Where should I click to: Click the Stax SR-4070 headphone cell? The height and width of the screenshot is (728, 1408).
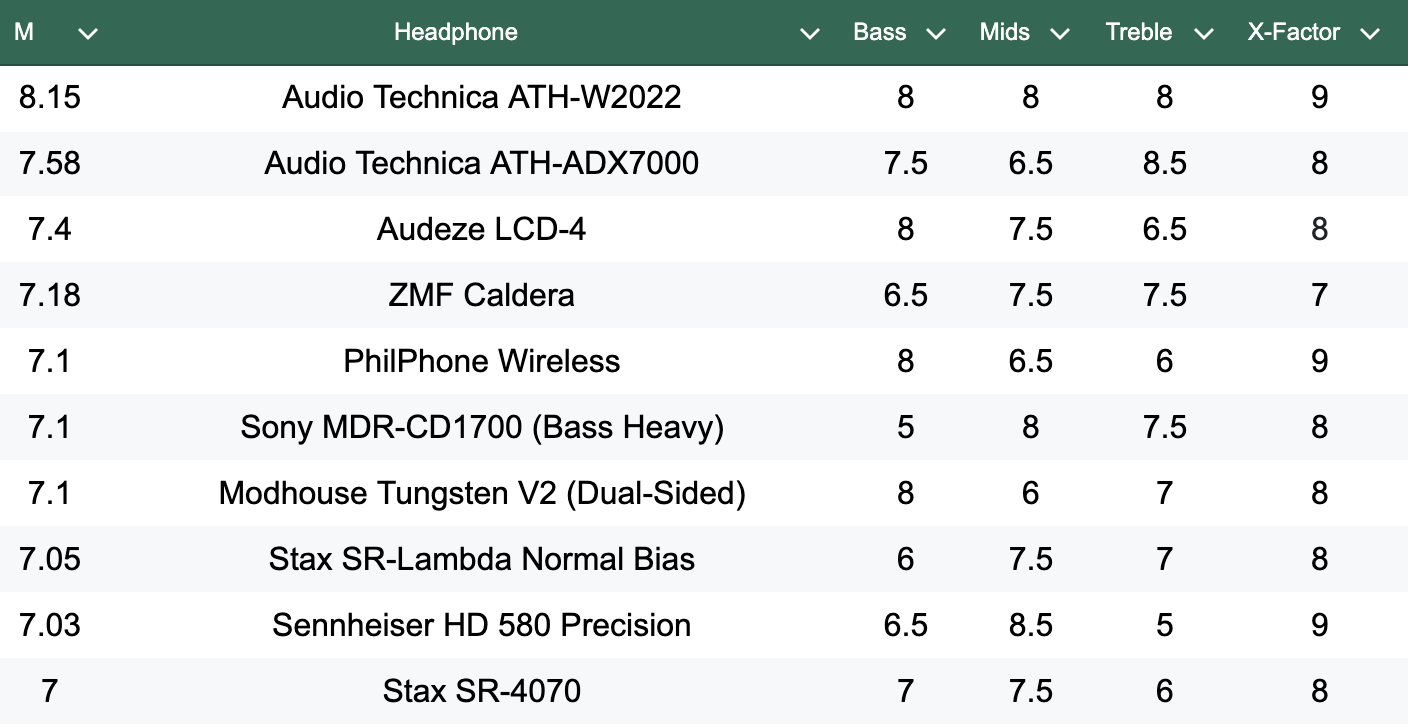481,691
